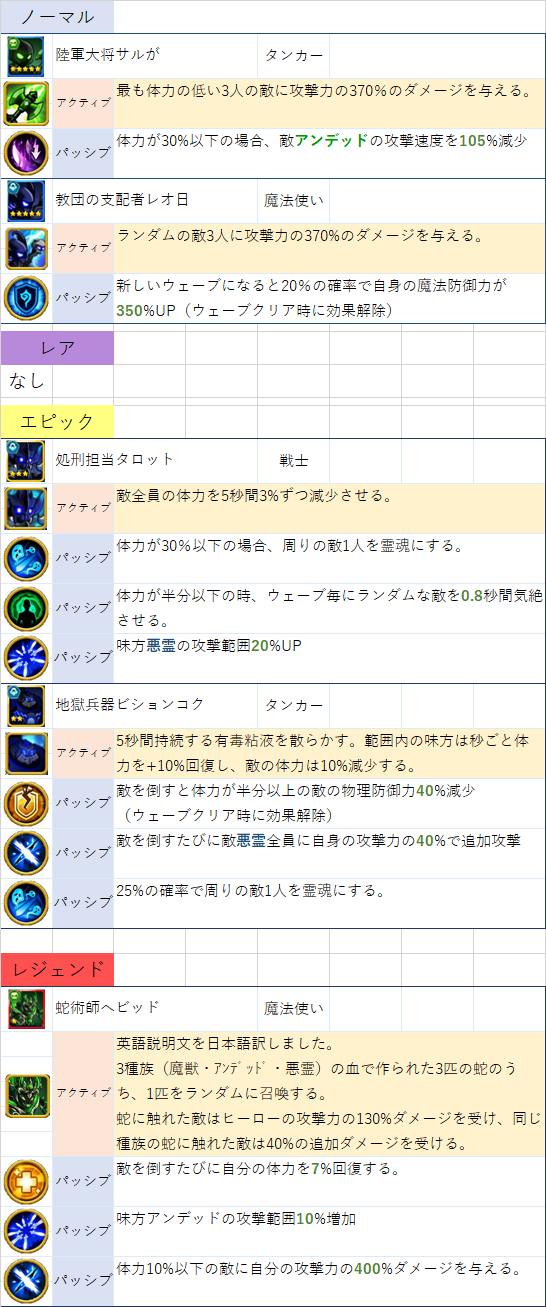
Task: Click アンデッド attack range 10% passive description
Action: 237,1218
